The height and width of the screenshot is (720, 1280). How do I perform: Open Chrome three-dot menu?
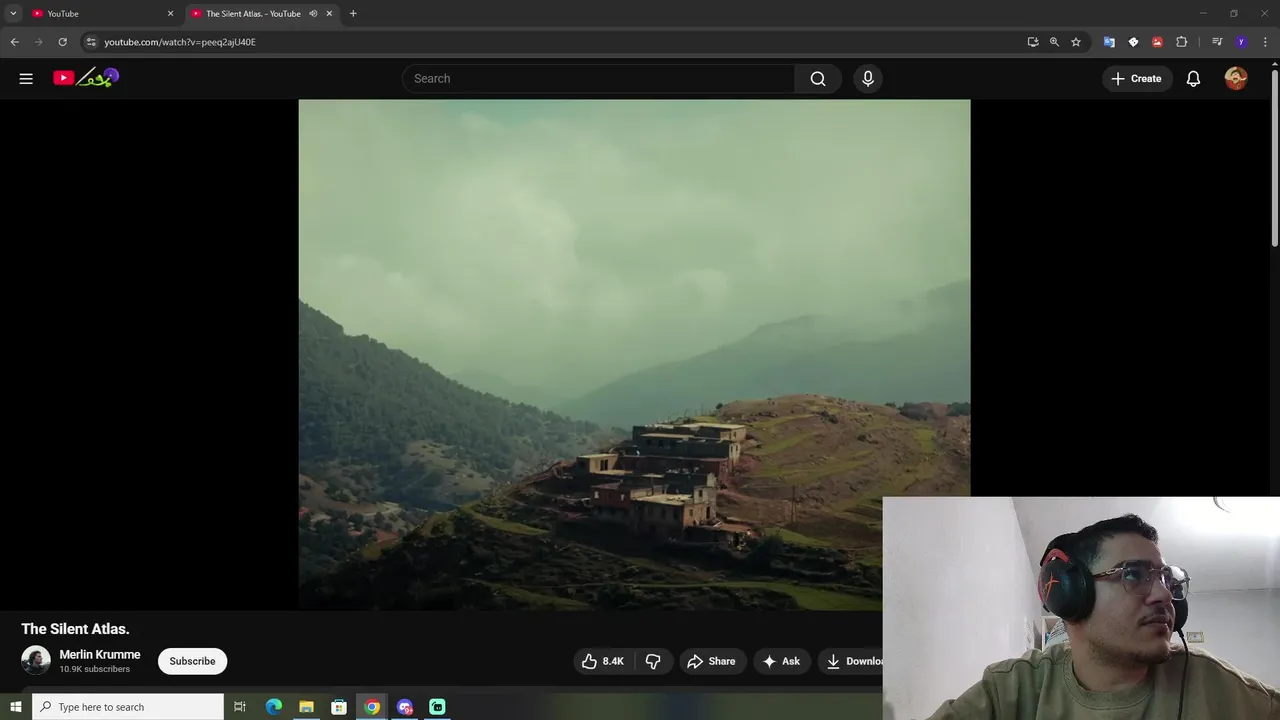click(1265, 42)
